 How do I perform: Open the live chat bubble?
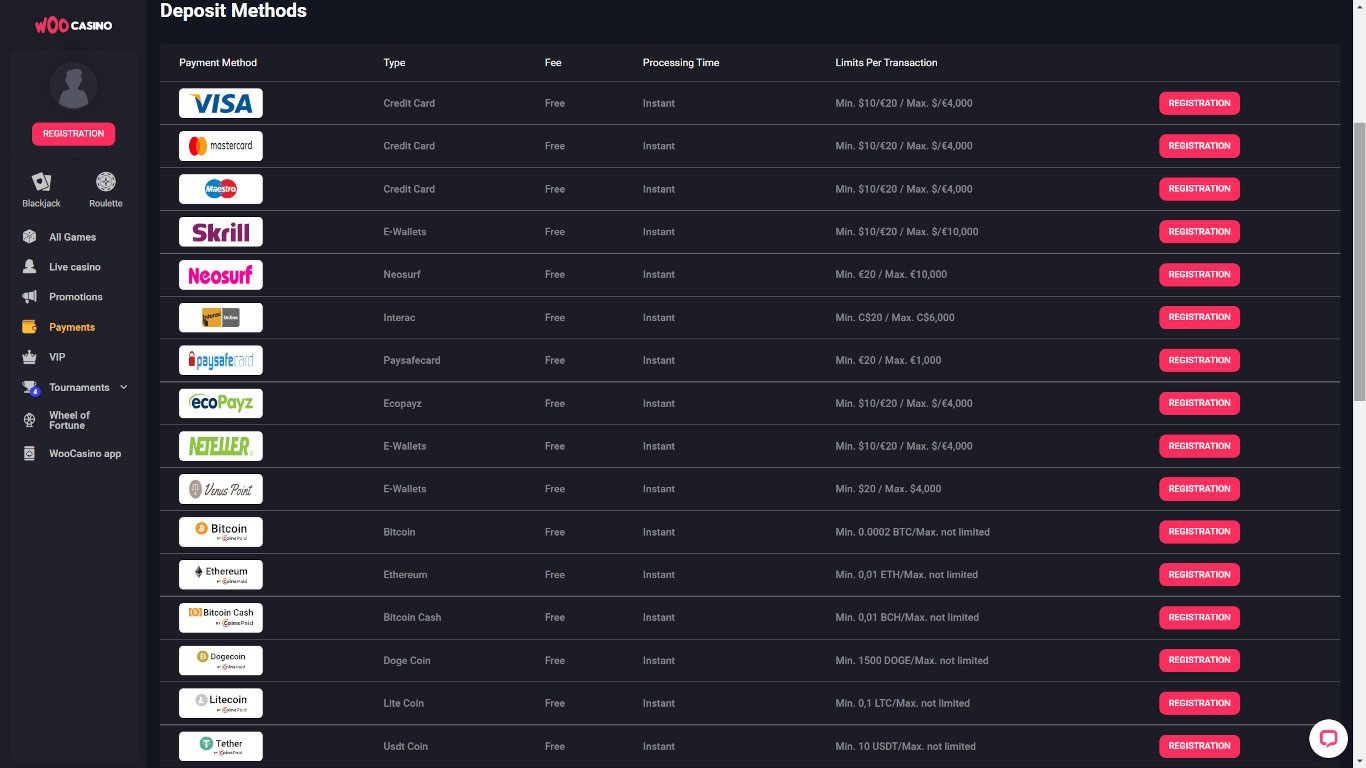point(1328,739)
